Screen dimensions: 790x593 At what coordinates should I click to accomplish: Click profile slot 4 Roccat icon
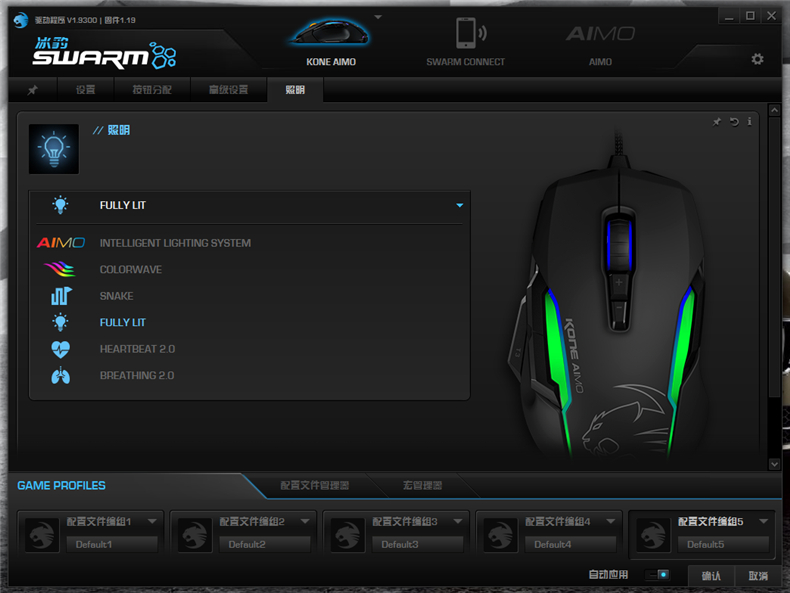click(x=500, y=535)
